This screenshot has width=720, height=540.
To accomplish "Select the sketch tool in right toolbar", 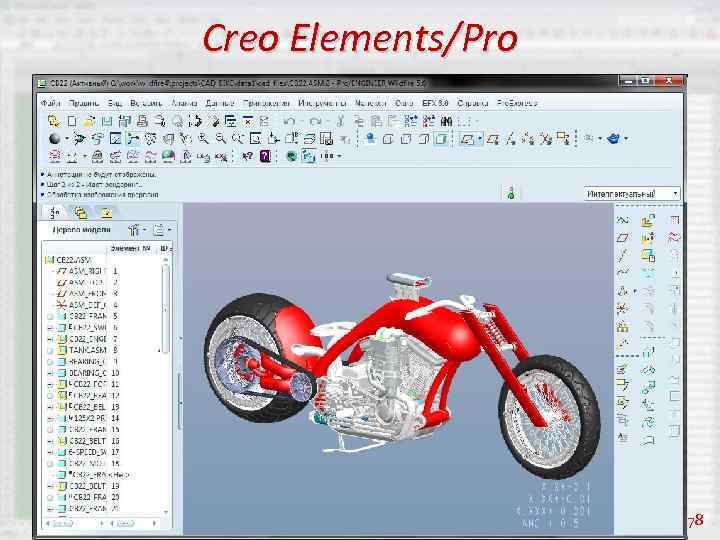I will point(623,221).
